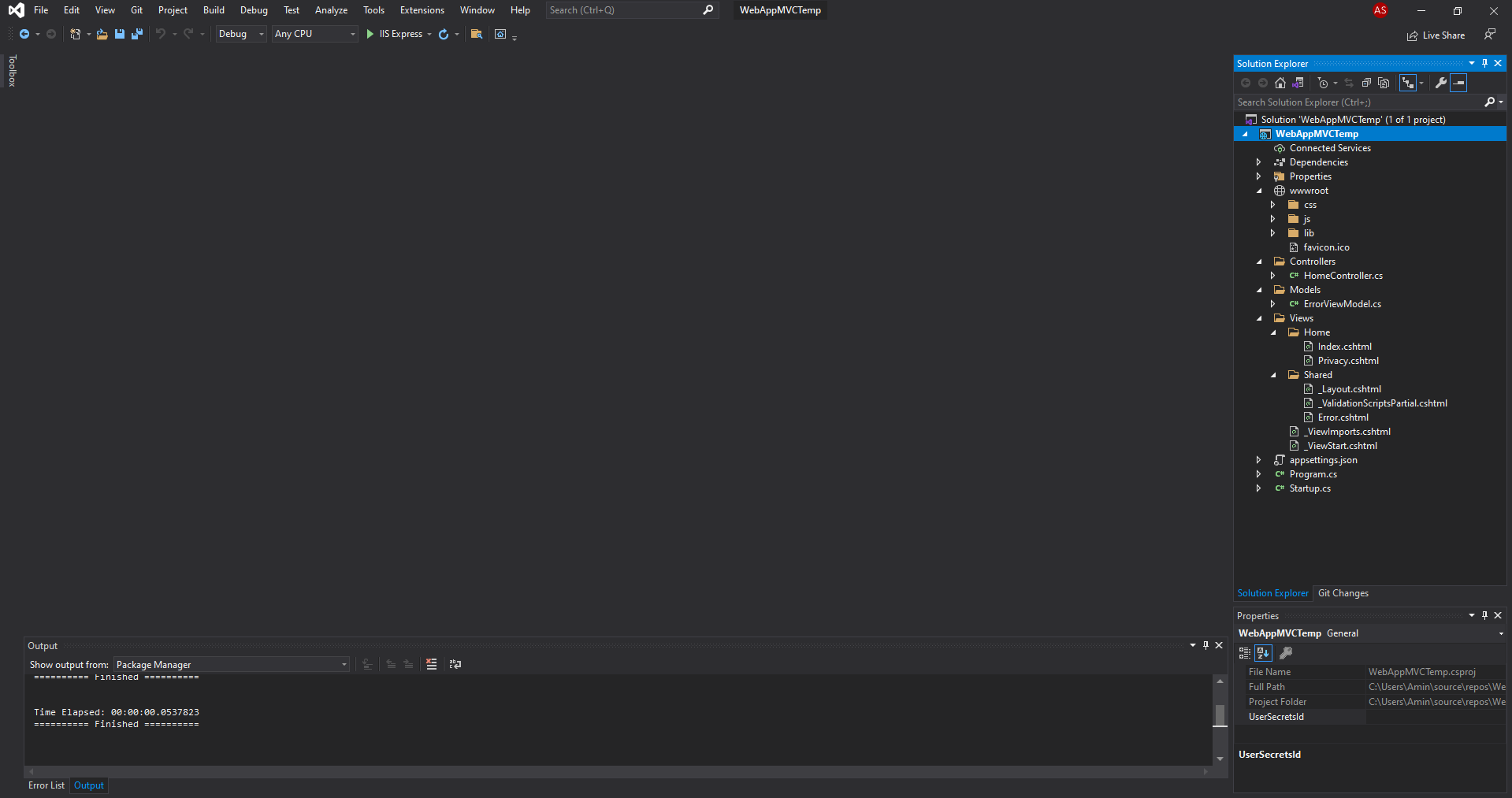This screenshot has height=798, width=1512.
Task: Select favicon.ico file
Action: (1326, 247)
